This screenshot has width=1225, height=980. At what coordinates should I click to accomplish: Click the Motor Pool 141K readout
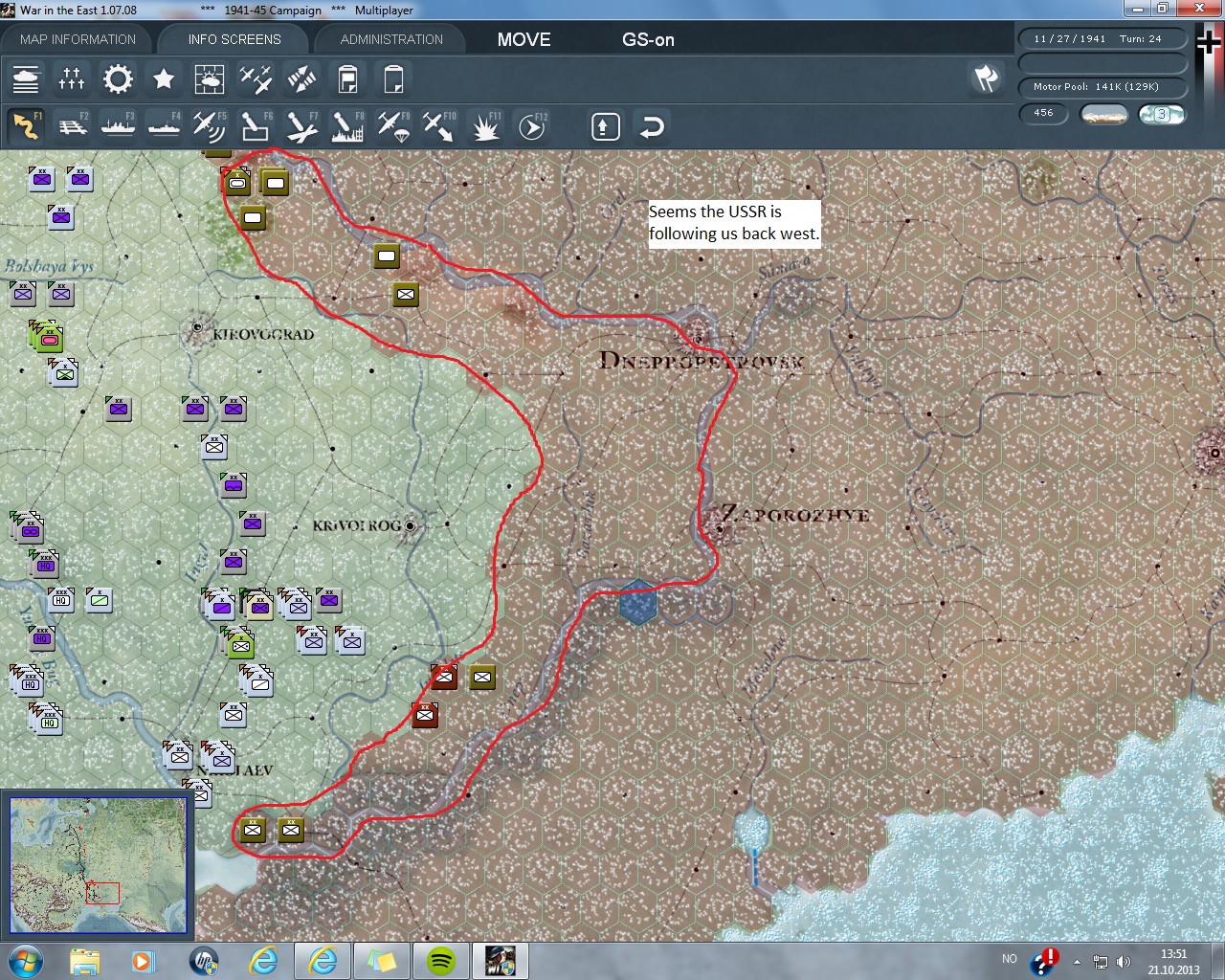[x=1102, y=87]
